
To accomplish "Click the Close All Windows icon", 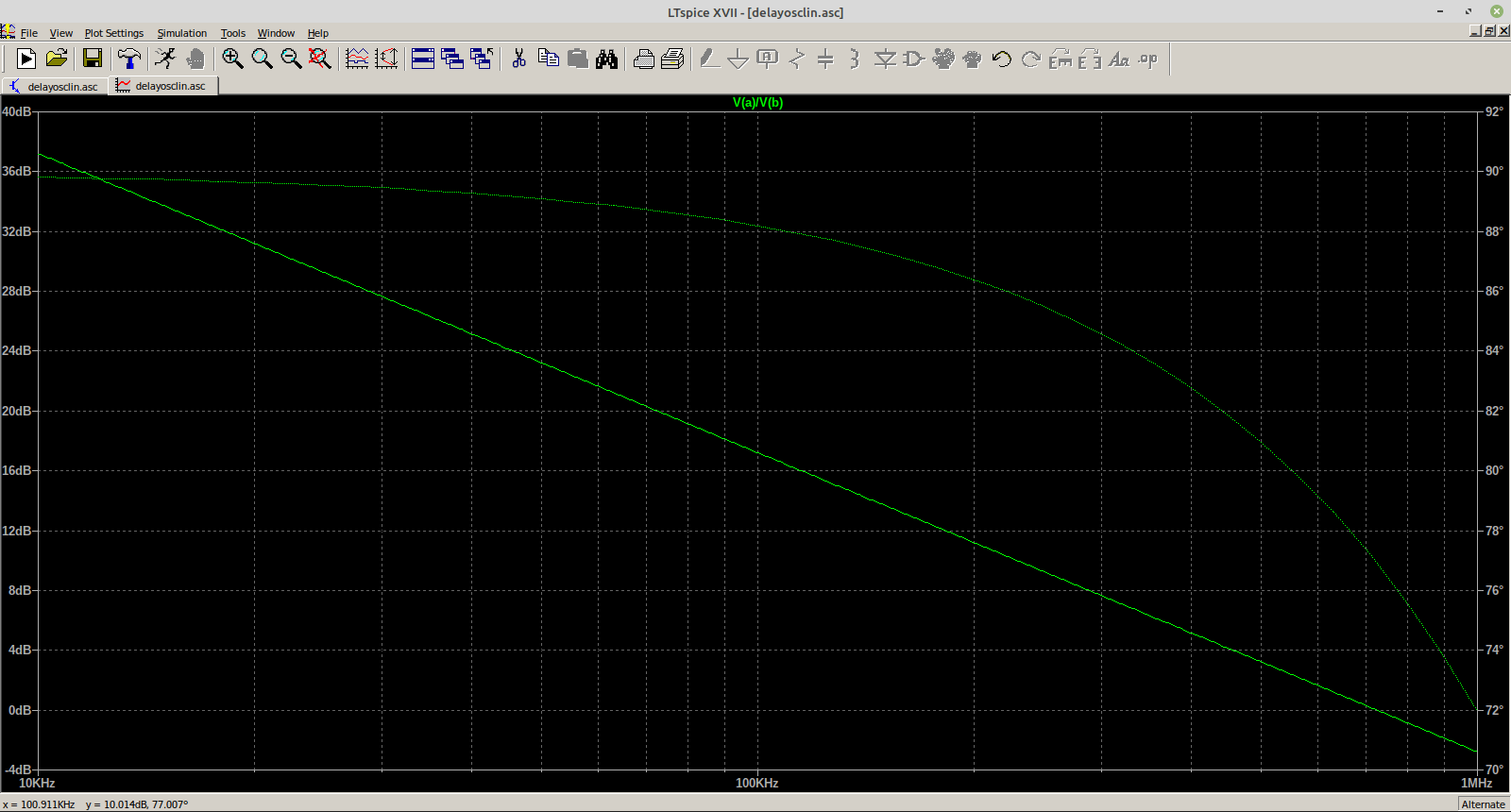I will [x=482, y=59].
